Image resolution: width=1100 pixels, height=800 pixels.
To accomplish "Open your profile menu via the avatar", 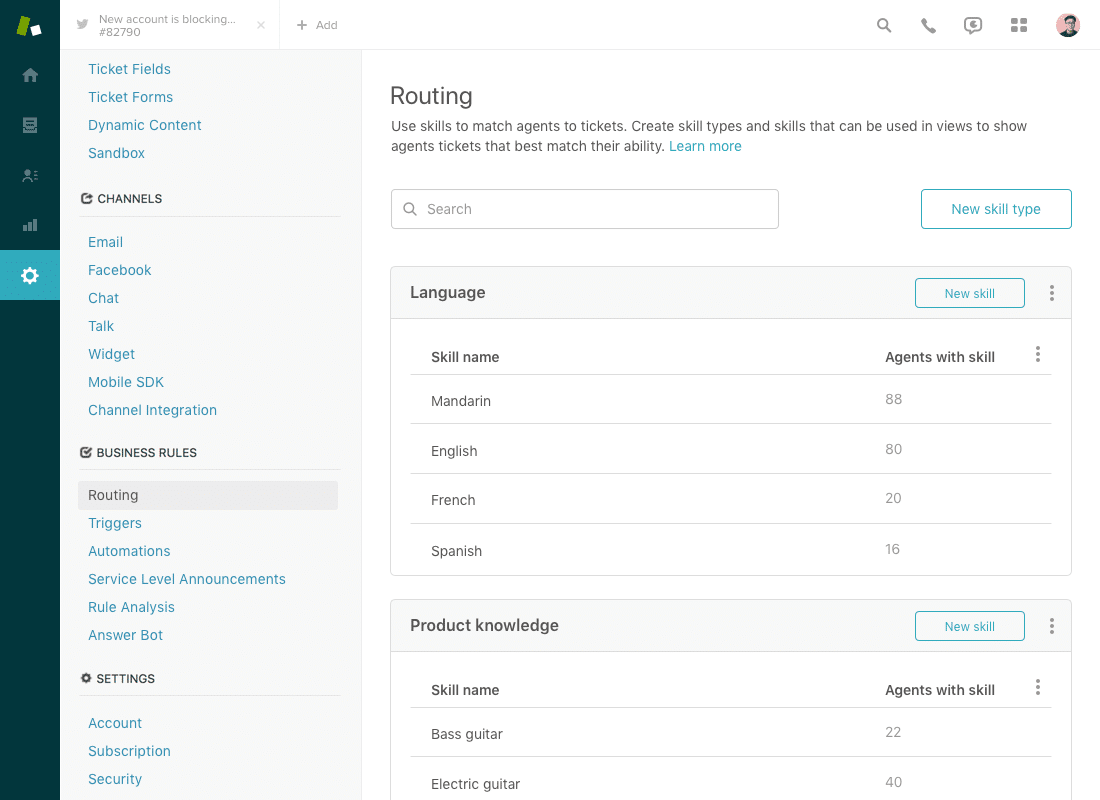I will (x=1068, y=25).
